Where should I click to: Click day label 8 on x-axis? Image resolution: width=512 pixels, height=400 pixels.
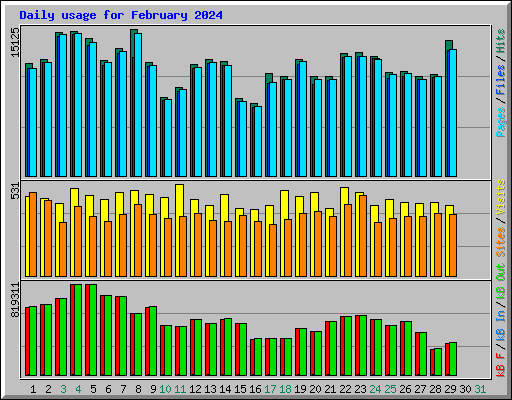click(138, 389)
